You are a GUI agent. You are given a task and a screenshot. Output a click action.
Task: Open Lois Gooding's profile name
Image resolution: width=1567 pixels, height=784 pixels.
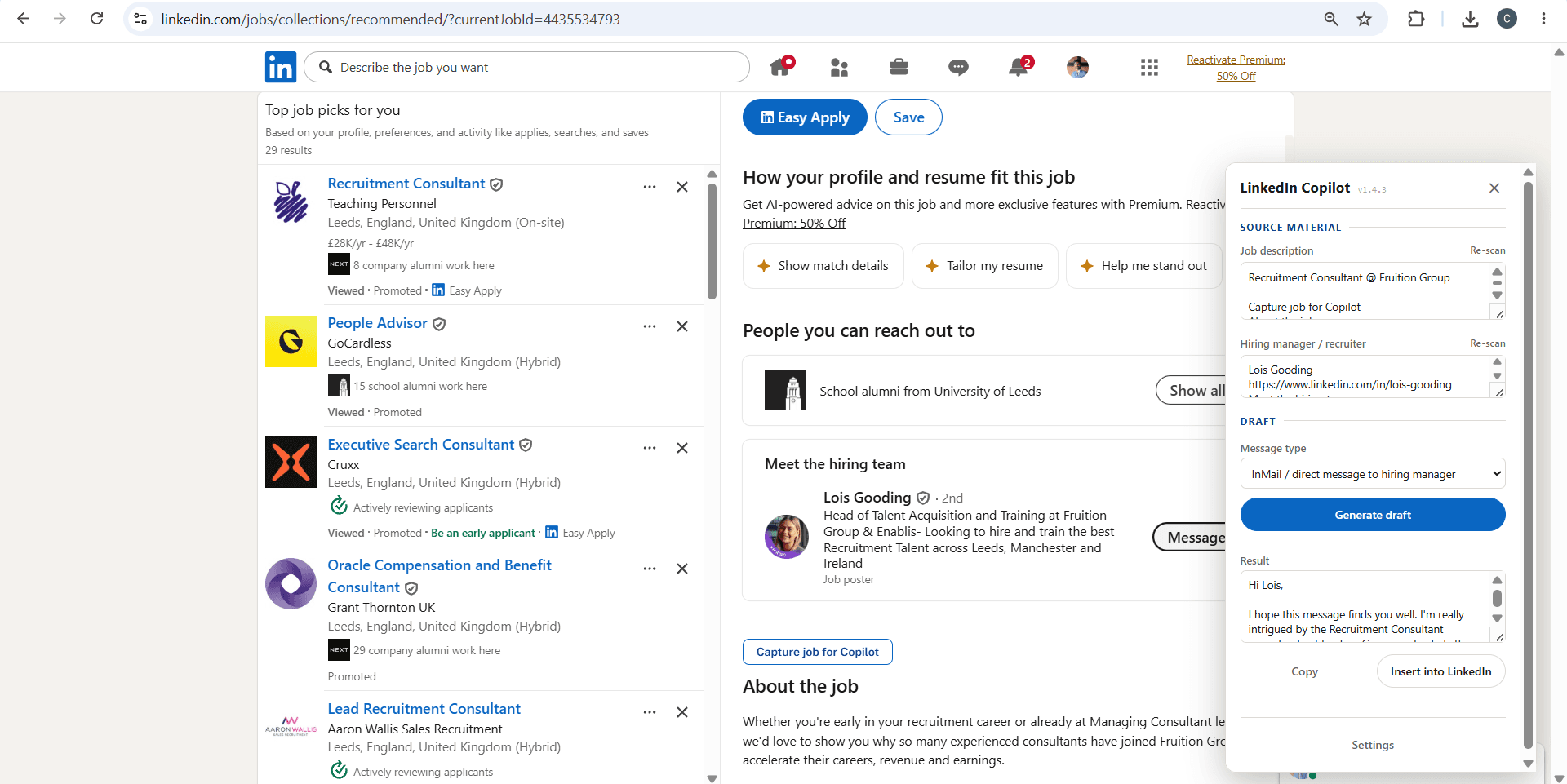[867, 498]
